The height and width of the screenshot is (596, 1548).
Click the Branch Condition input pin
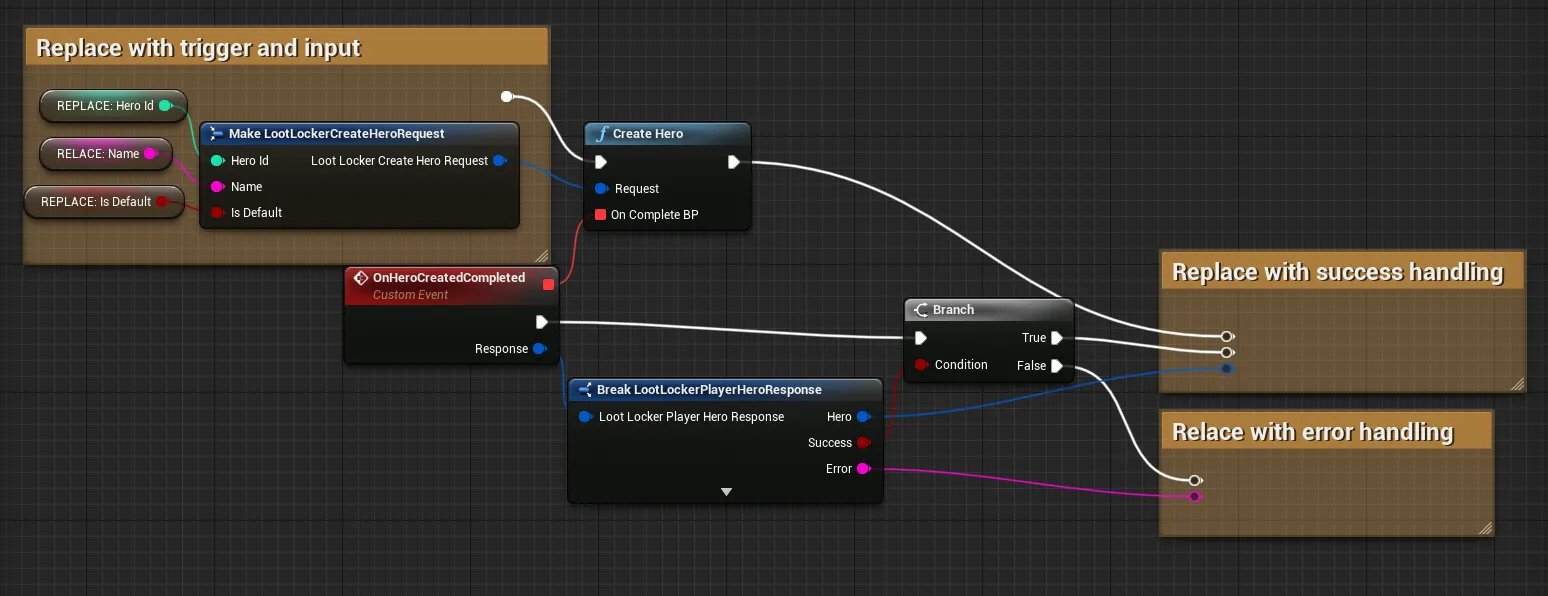tap(921, 364)
